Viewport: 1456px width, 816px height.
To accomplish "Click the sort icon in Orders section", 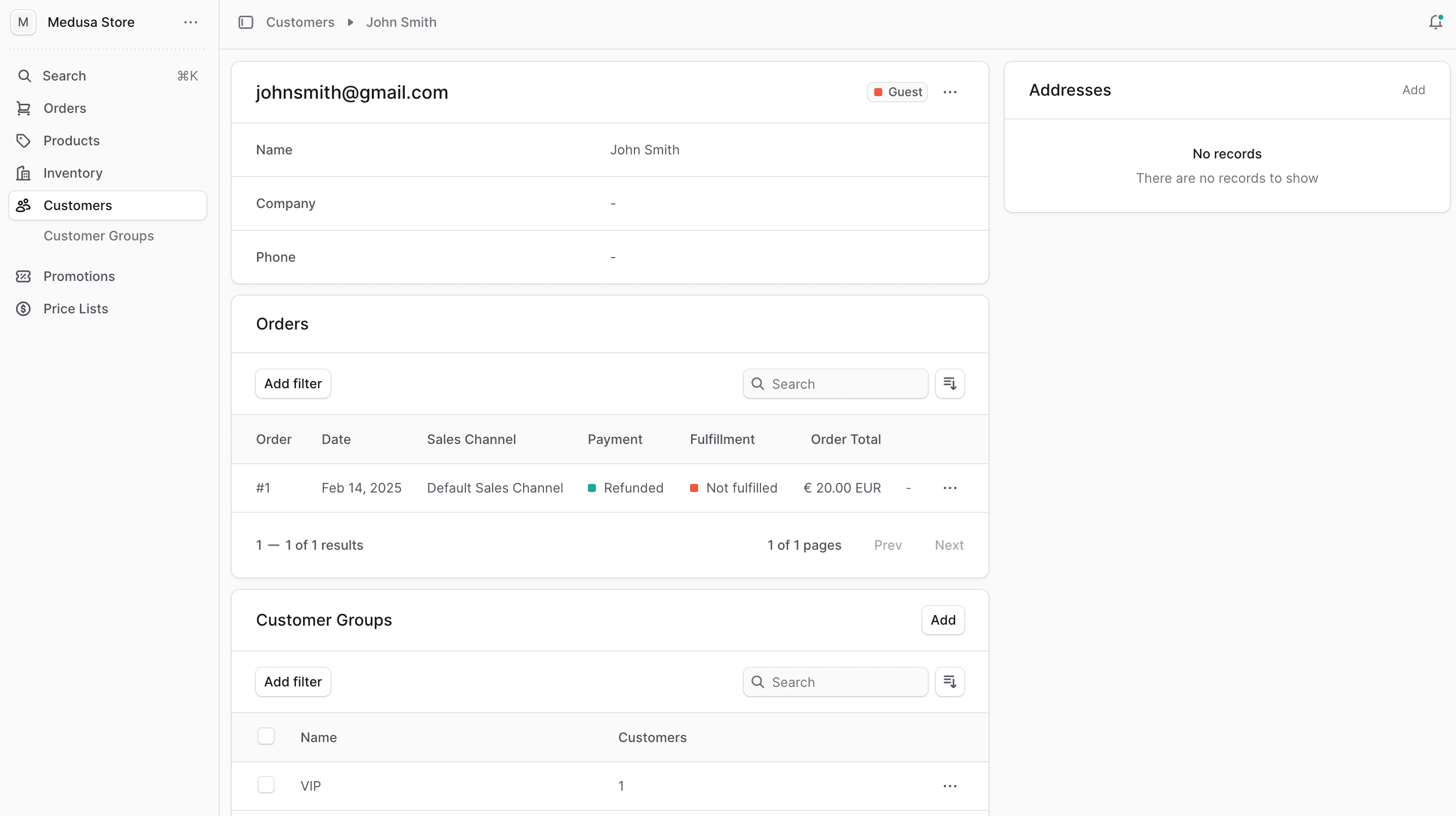I will tap(950, 384).
